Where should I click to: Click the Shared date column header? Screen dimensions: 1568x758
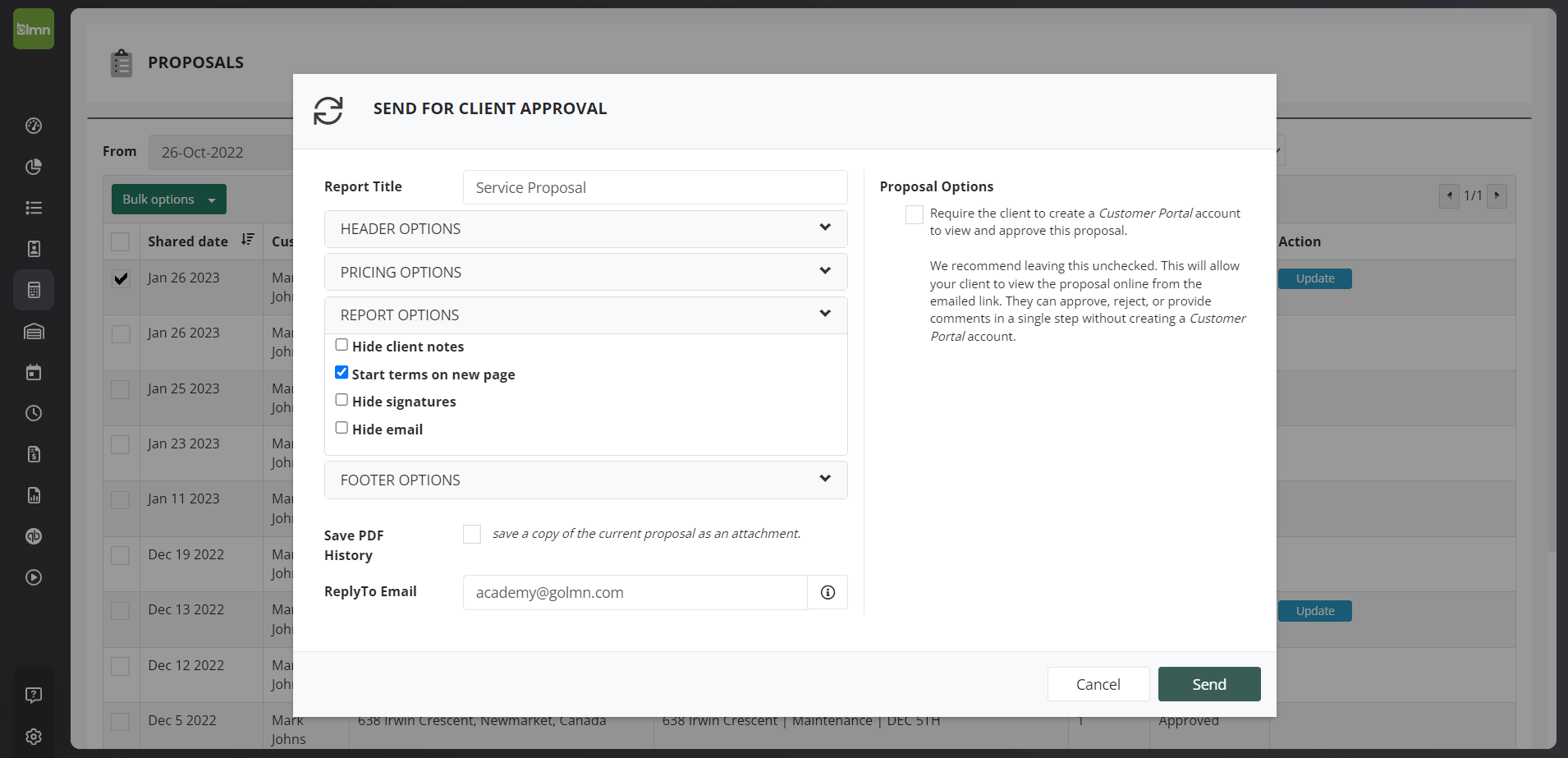tap(188, 241)
